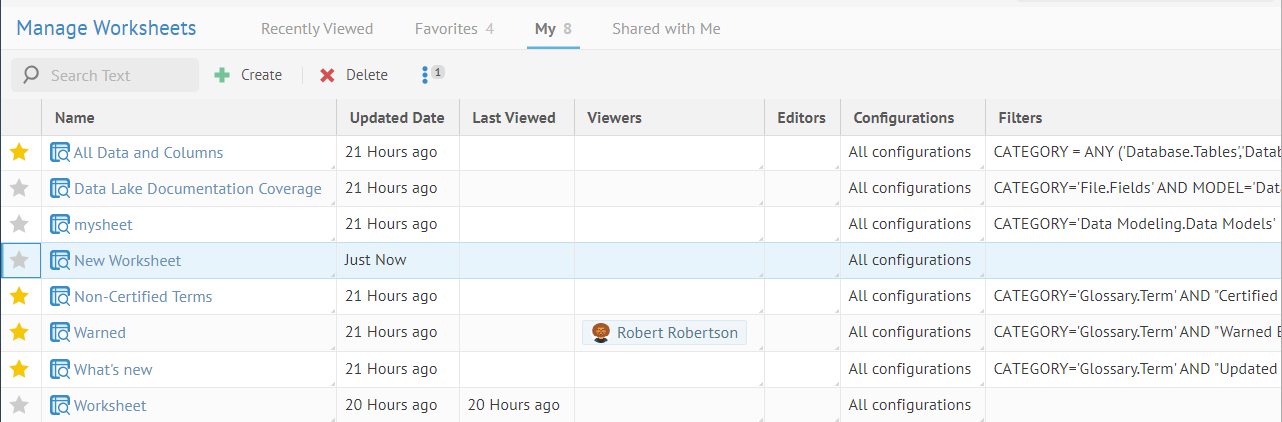Open the Shared with Me tab
This screenshot has width=1282, height=422.
(666, 29)
